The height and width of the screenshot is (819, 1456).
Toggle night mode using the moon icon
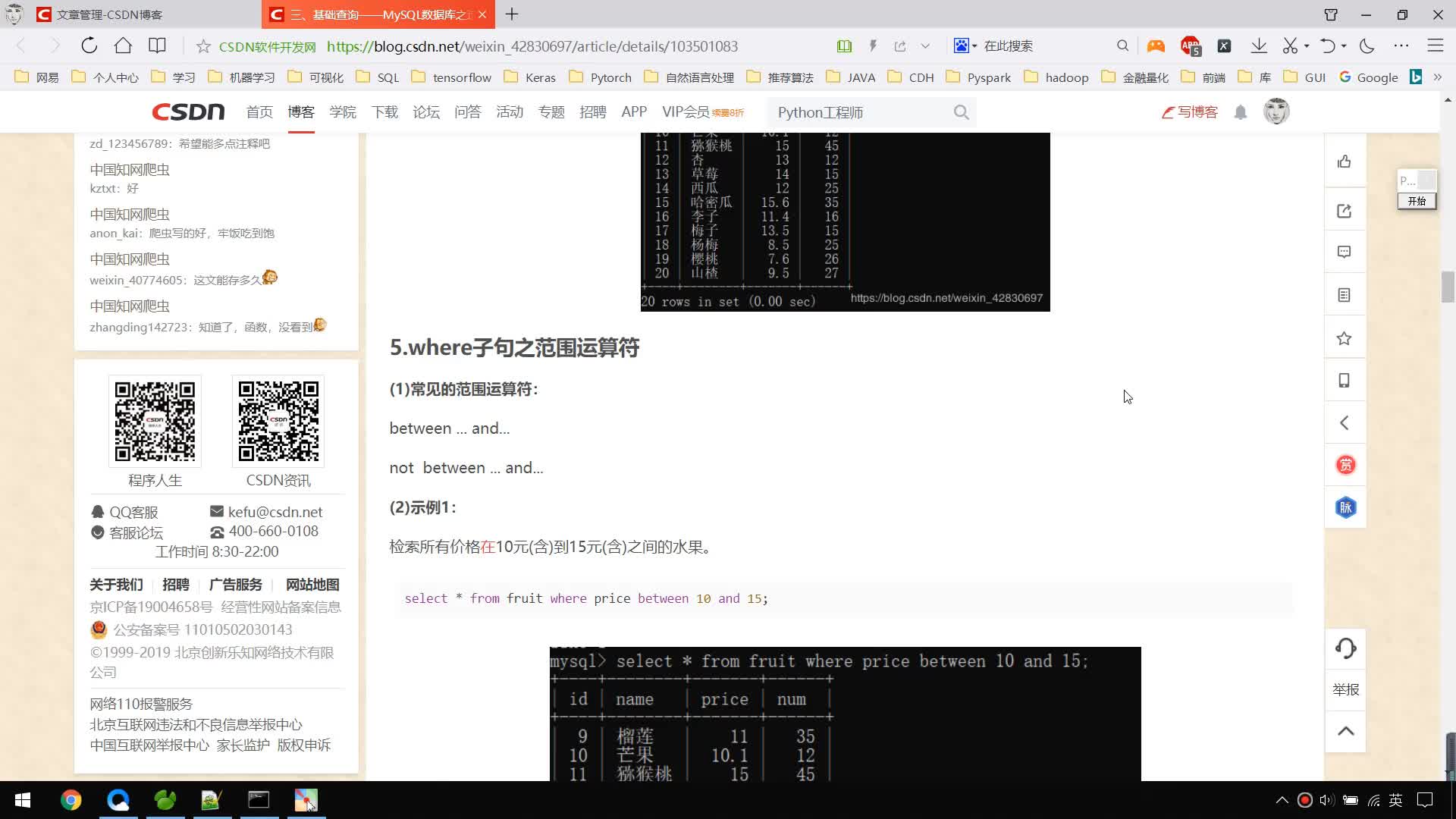tap(1367, 45)
